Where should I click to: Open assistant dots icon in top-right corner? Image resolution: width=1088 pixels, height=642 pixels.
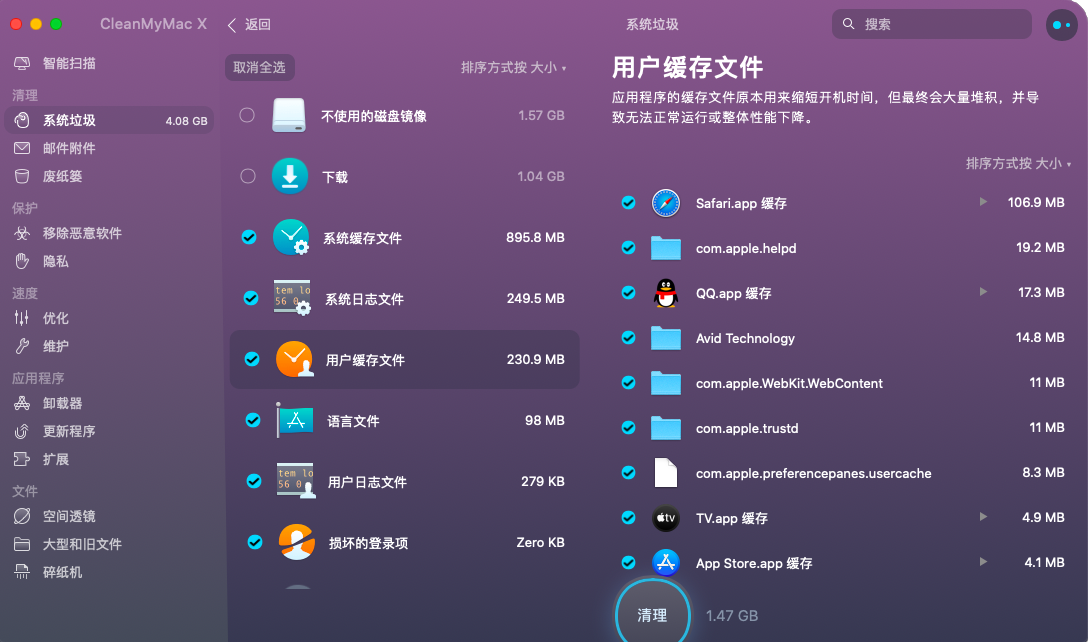[x=1062, y=24]
